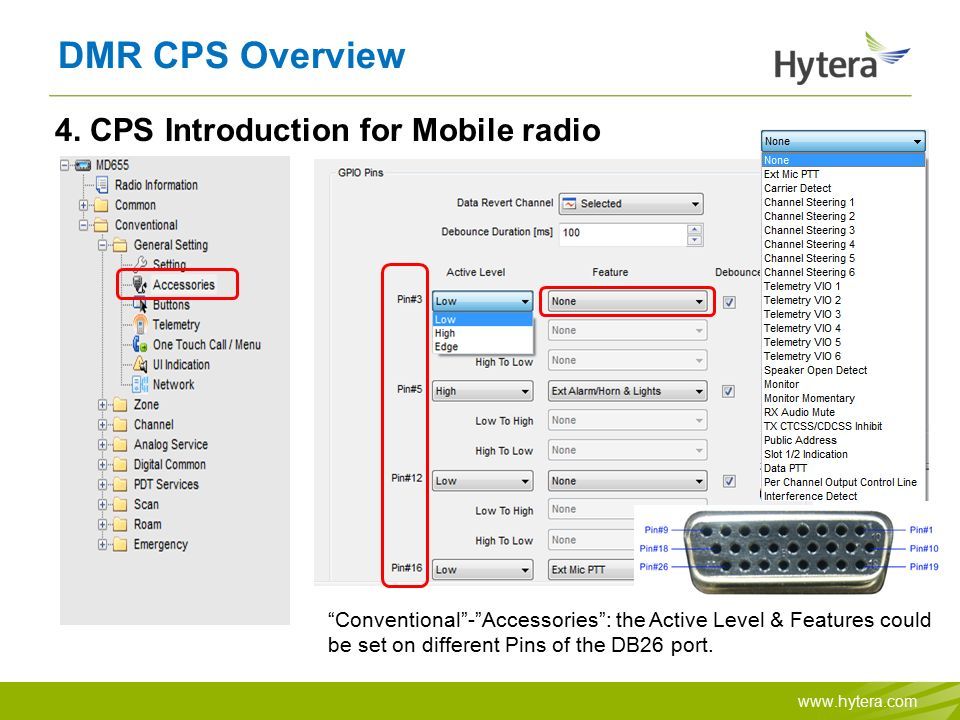Select Telemetry VIO 3 option
This screenshot has height=720, width=960.
[x=843, y=315]
